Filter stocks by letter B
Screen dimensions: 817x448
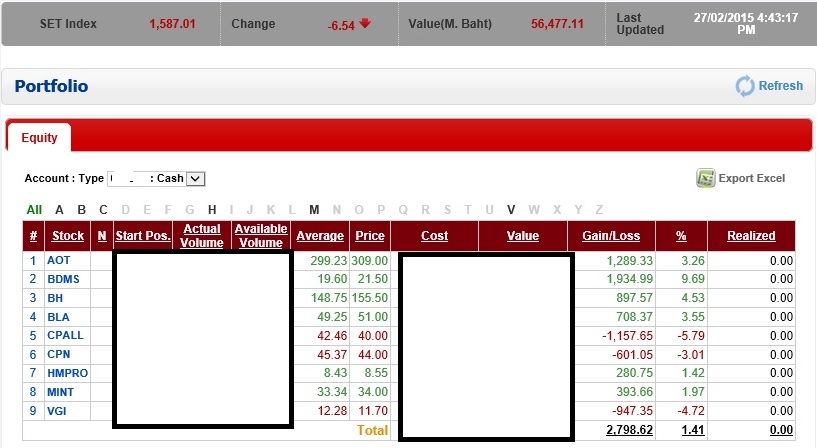tap(81, 209)
